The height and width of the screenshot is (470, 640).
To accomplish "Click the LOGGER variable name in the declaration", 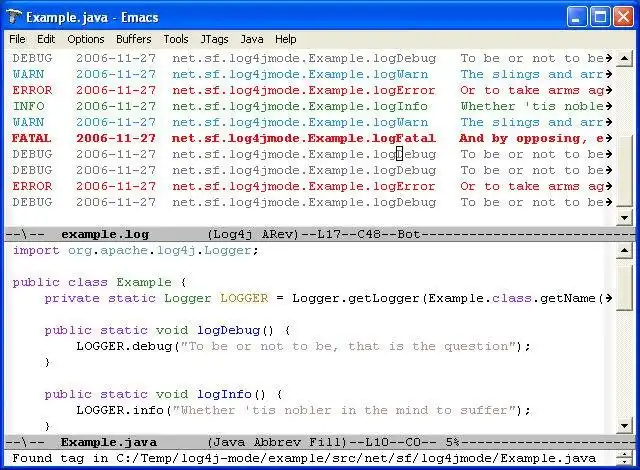I will (244, 298).
